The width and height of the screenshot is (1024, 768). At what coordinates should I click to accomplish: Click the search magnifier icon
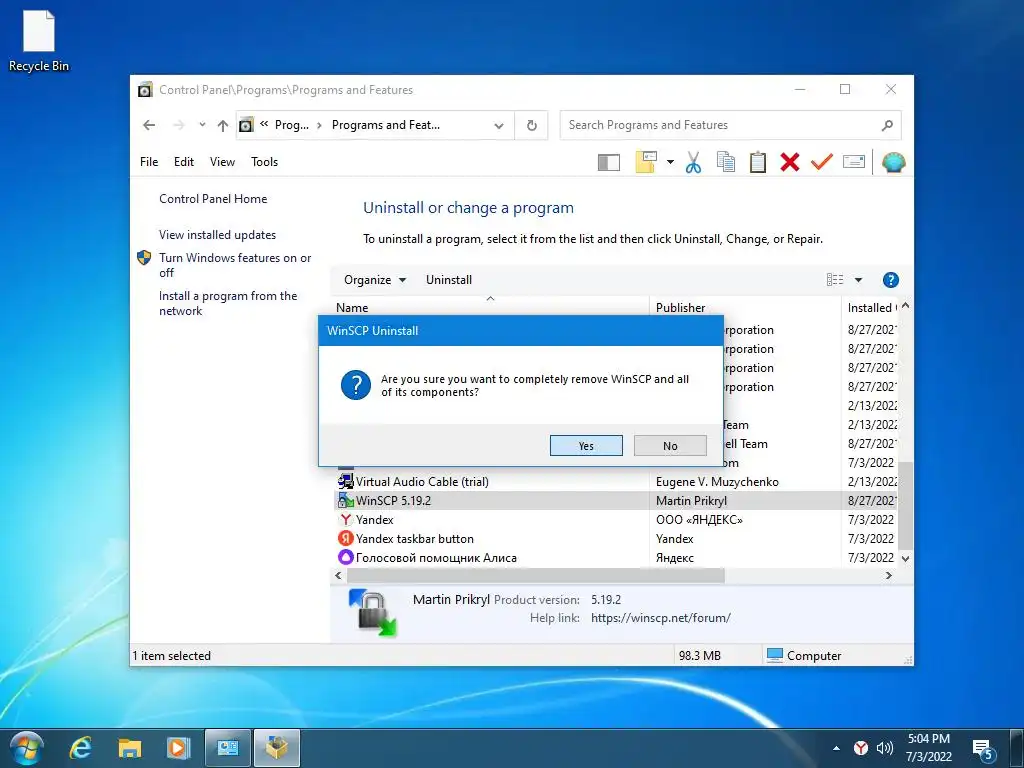point(886,125)
